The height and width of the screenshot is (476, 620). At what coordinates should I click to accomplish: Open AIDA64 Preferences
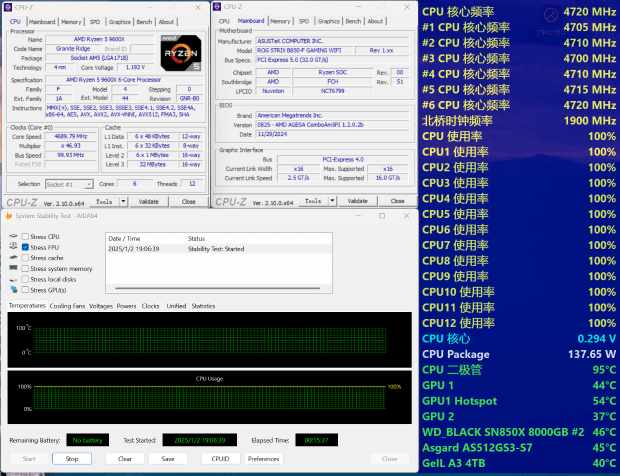(x=263, y=459)
